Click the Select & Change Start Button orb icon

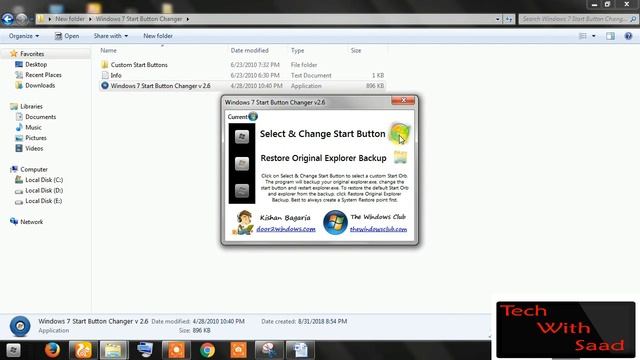click(399, 133)
